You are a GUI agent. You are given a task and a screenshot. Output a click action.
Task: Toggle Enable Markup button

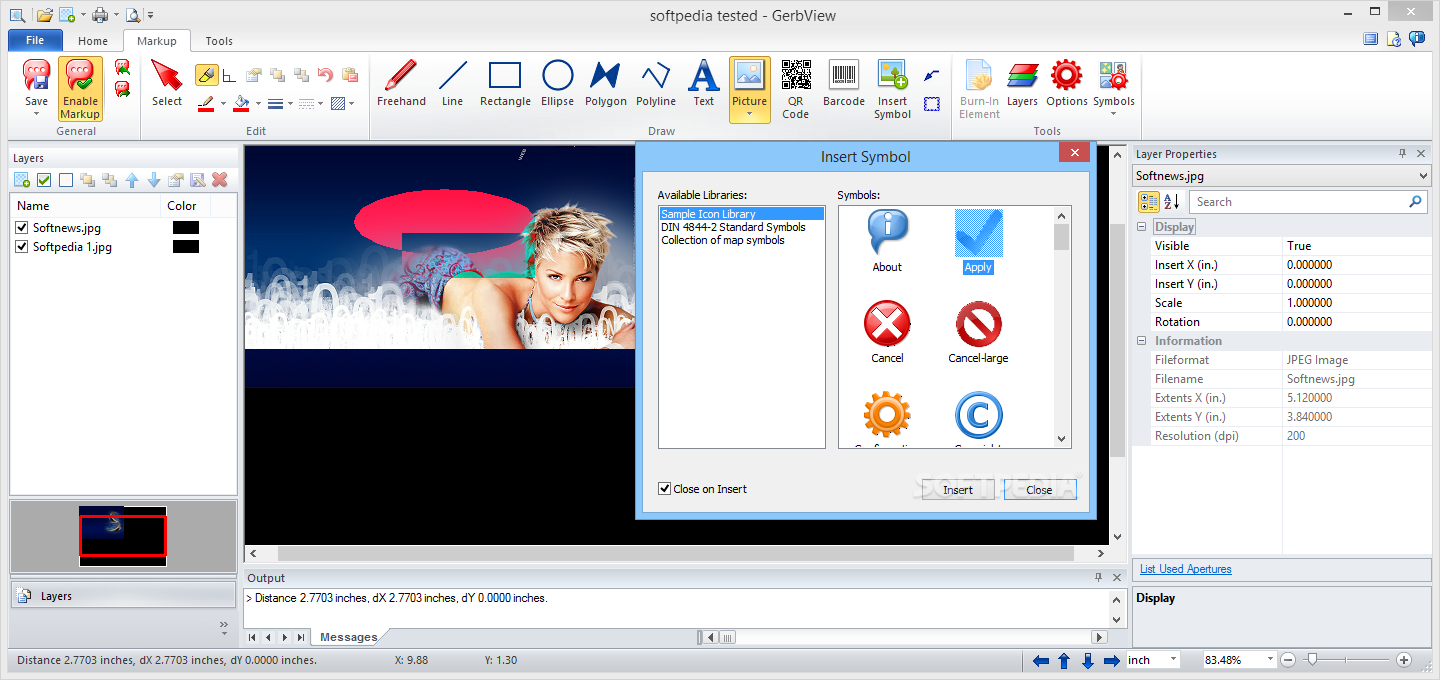pos(80,88)
